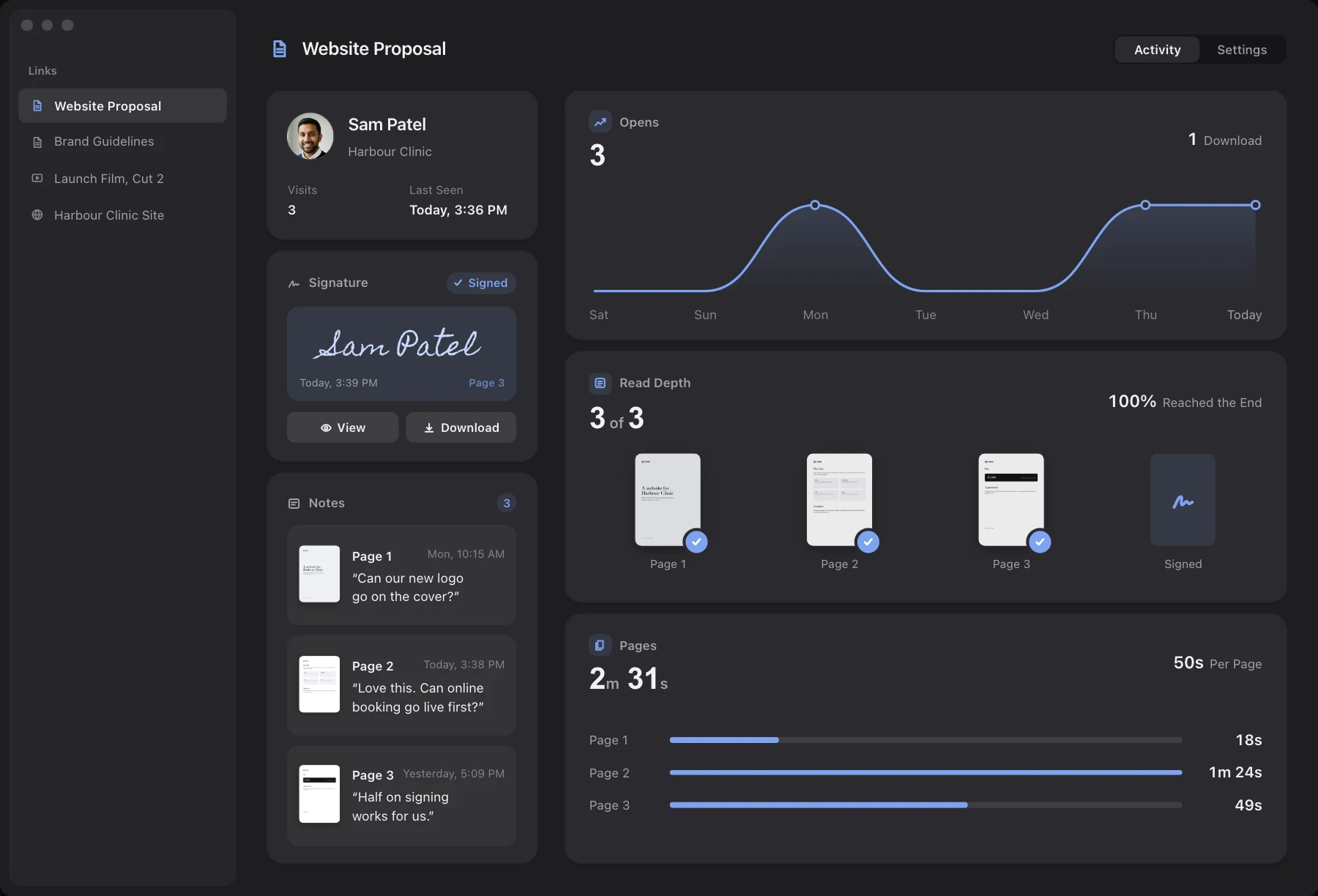Screen dimensions: 1318x896
Task: Click the '1 Download' stat in Opens
Action: tap(1225, 140)
